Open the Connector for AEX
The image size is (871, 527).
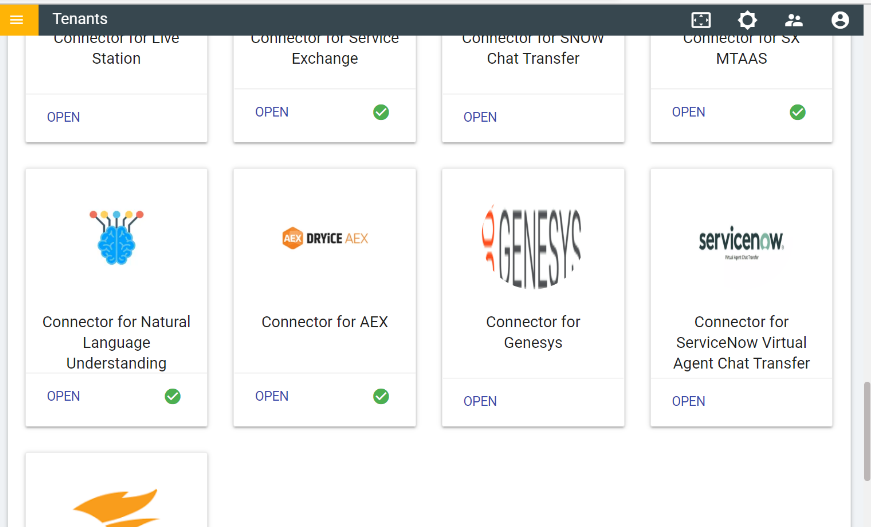pyautogui.click(x=272, y=396)
